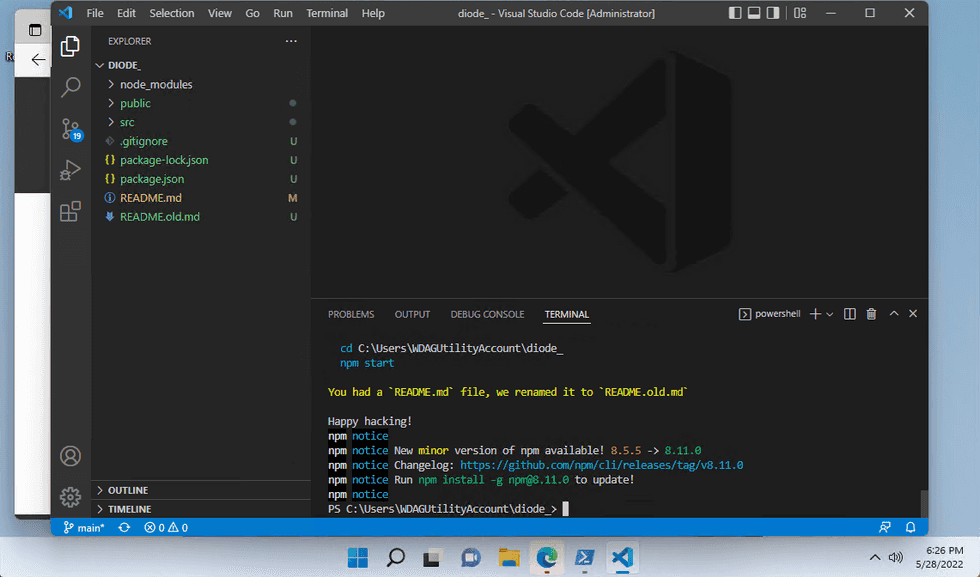Open Microsoft Edge from taskbar
This screenshot has height=577, width=980.
tap(546, 557)
